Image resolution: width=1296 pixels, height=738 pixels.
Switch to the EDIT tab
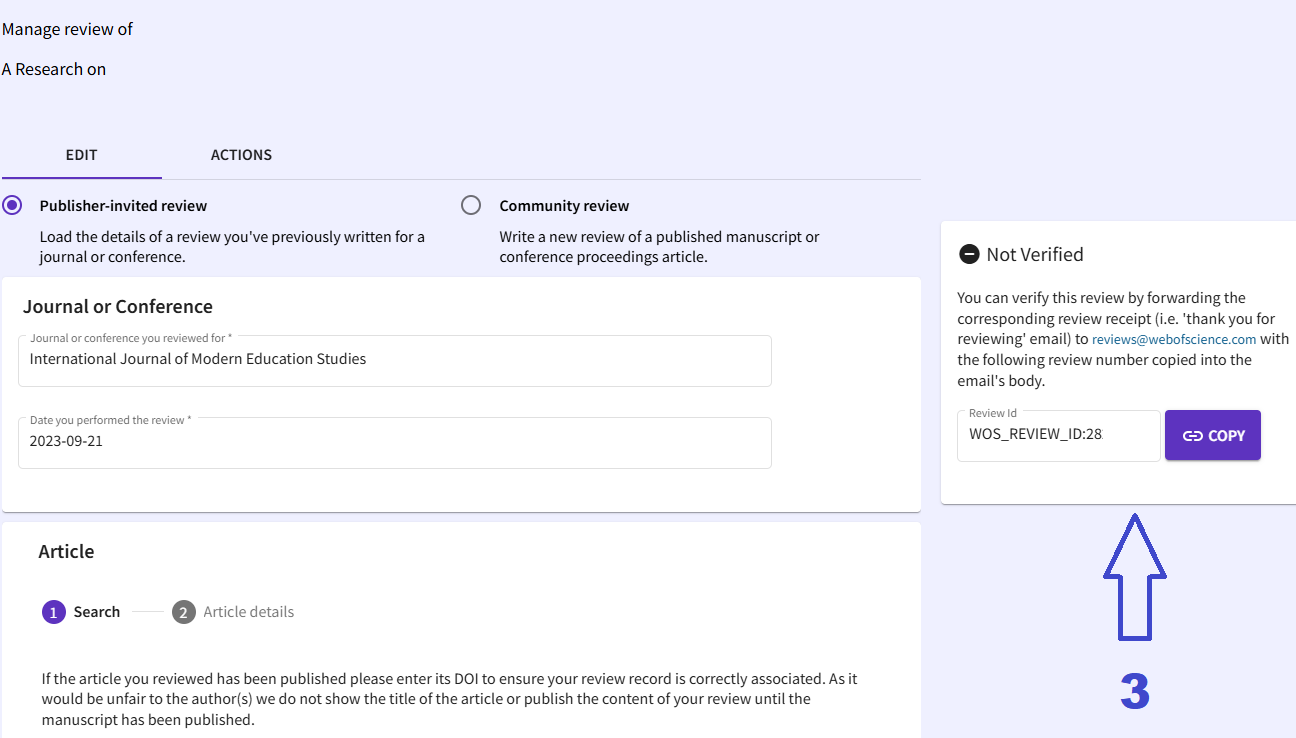click(81, 155)
